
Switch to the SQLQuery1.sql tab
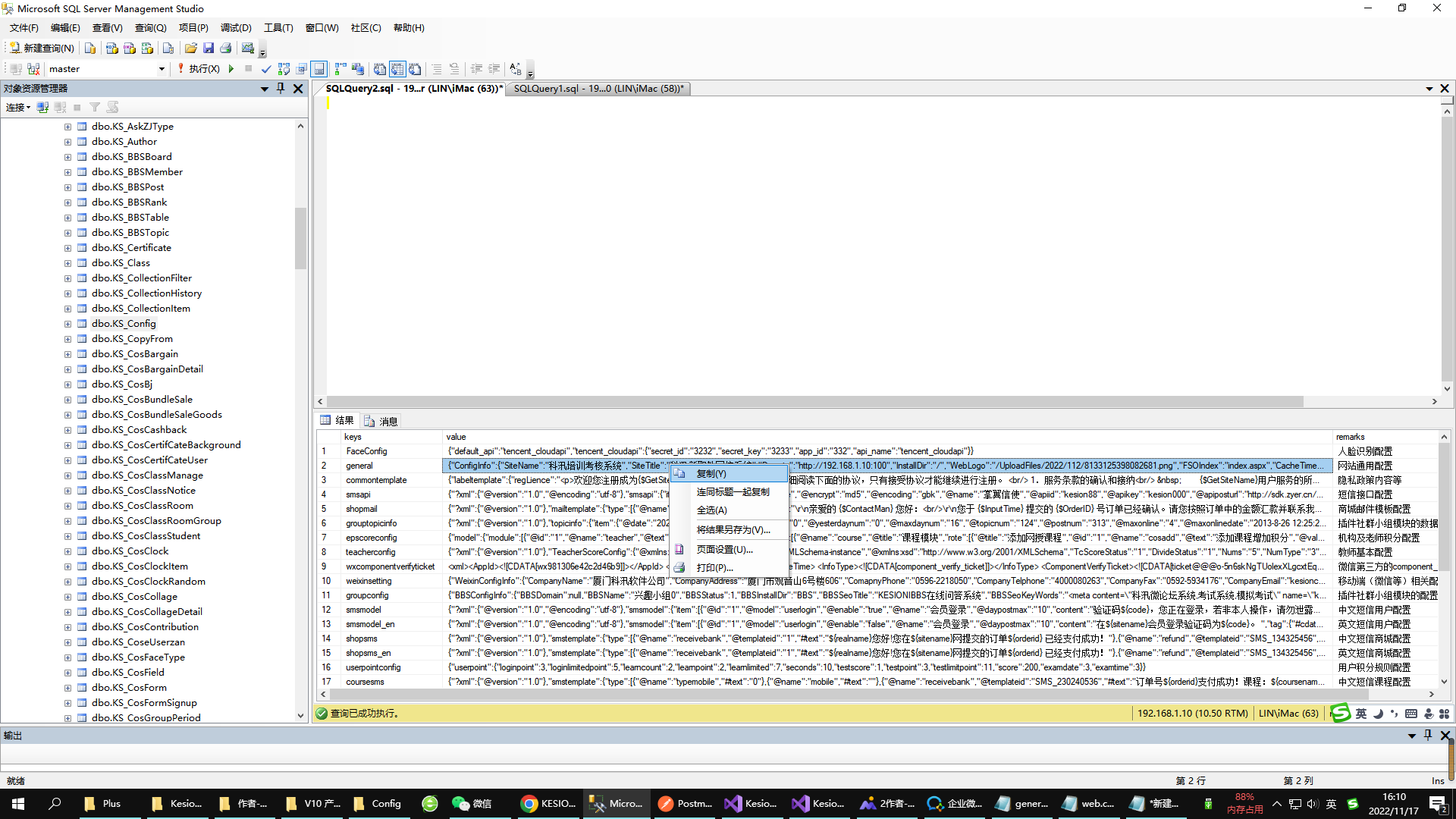[x=598, y=89]
